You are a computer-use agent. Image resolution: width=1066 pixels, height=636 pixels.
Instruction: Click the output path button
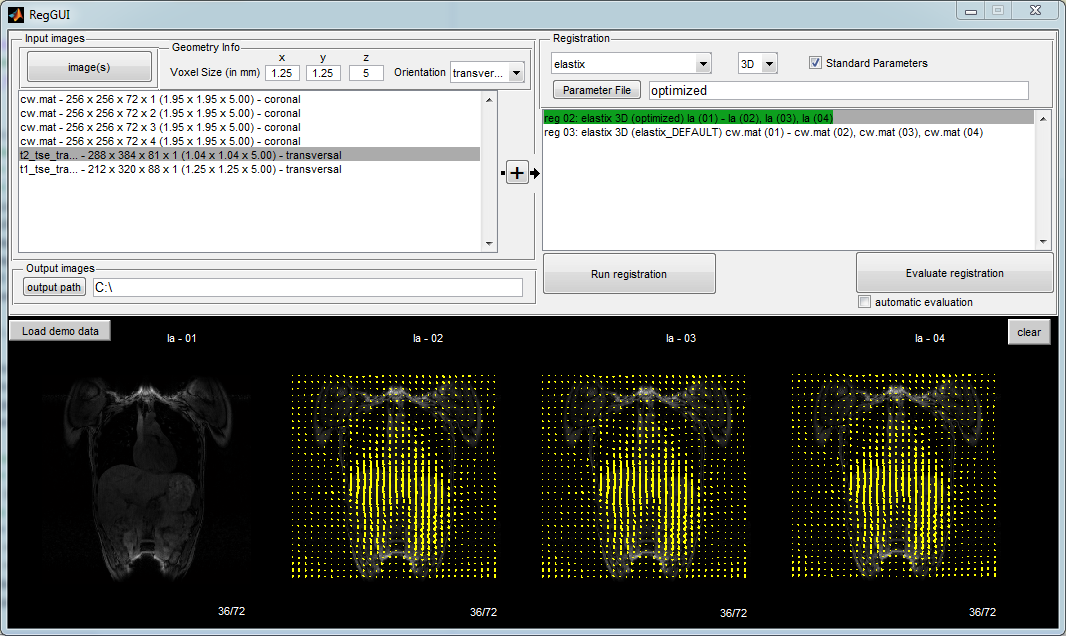coord(54,288)
